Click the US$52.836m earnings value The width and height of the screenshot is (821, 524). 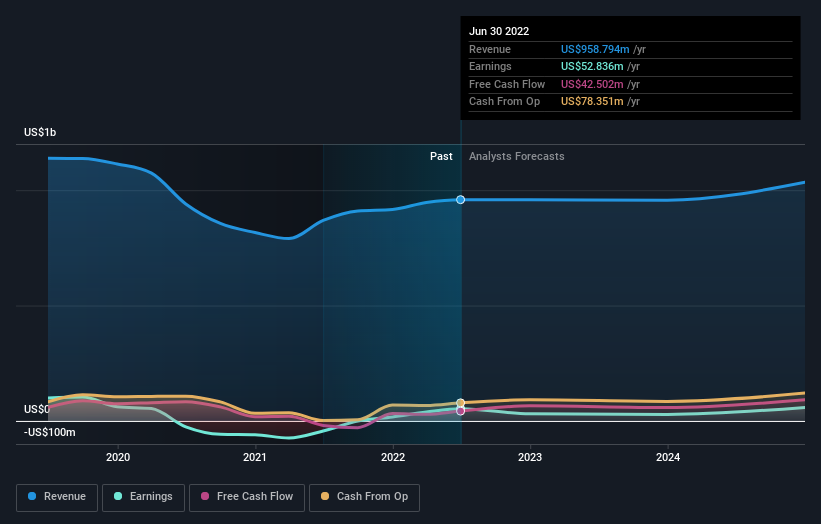pyautogui.click(x=592, y=66)
